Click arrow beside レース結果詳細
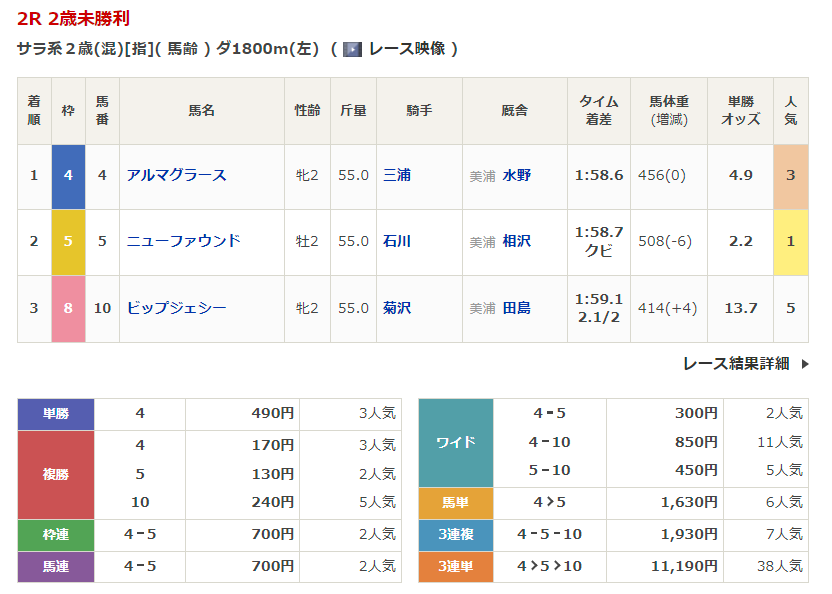 point(805,364)
